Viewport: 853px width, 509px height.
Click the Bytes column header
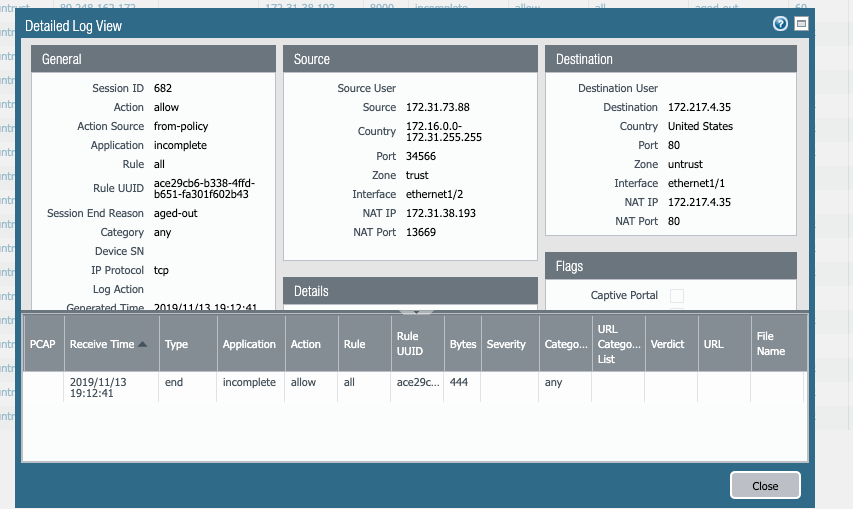(463, 344)
